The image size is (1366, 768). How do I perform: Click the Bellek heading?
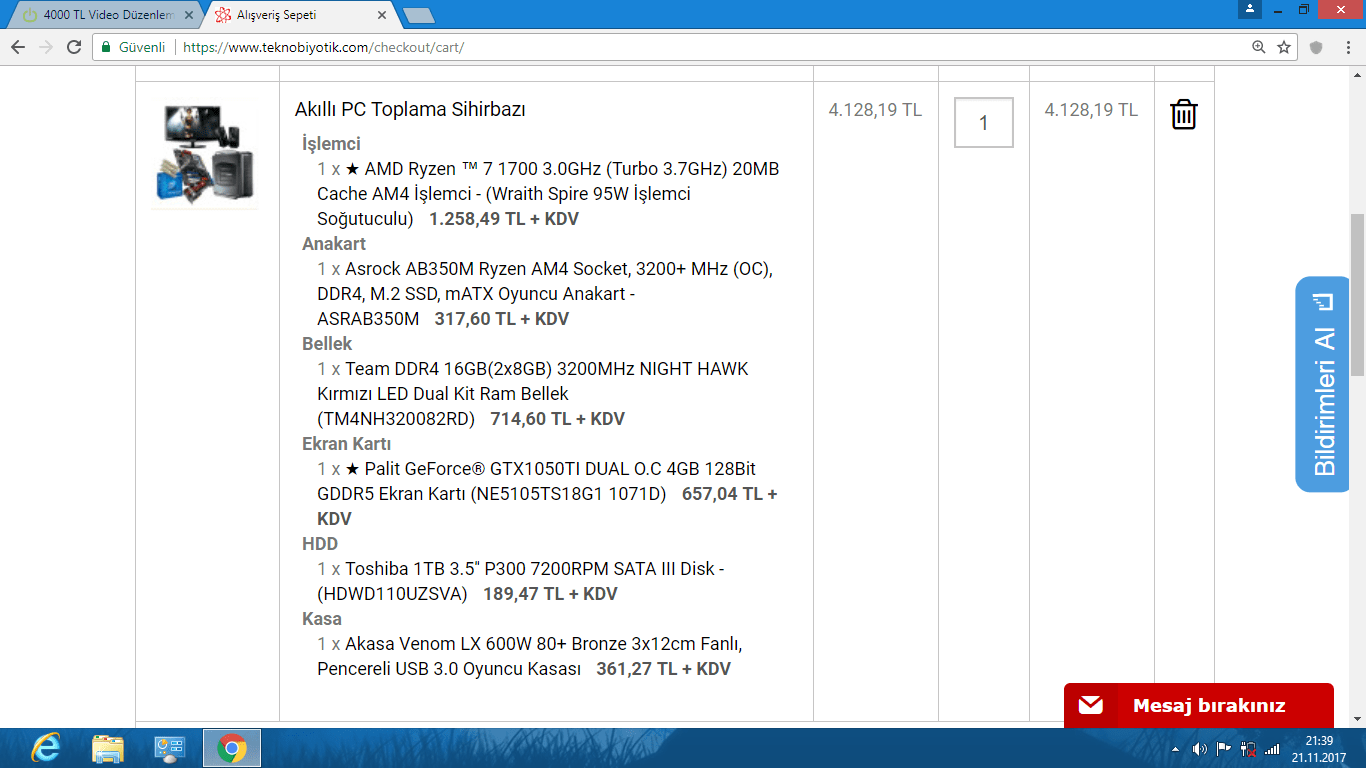[x=327, y=344]
